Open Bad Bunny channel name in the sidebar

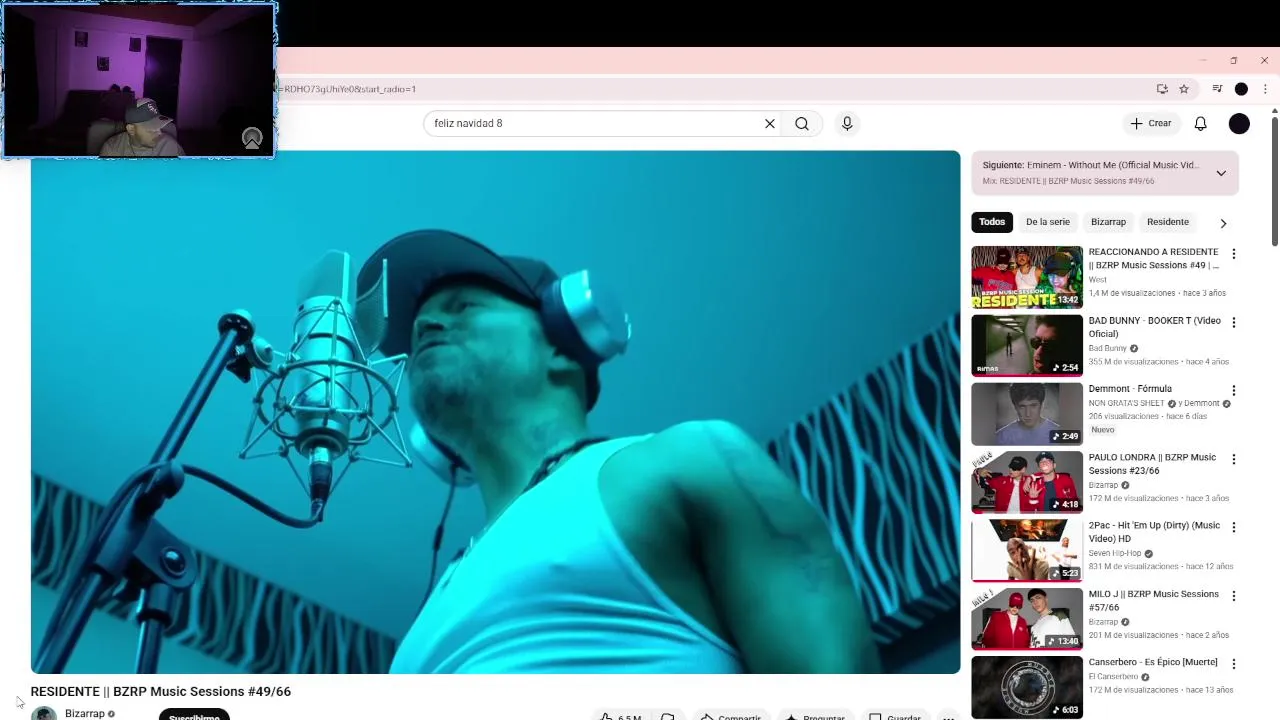1107,348
